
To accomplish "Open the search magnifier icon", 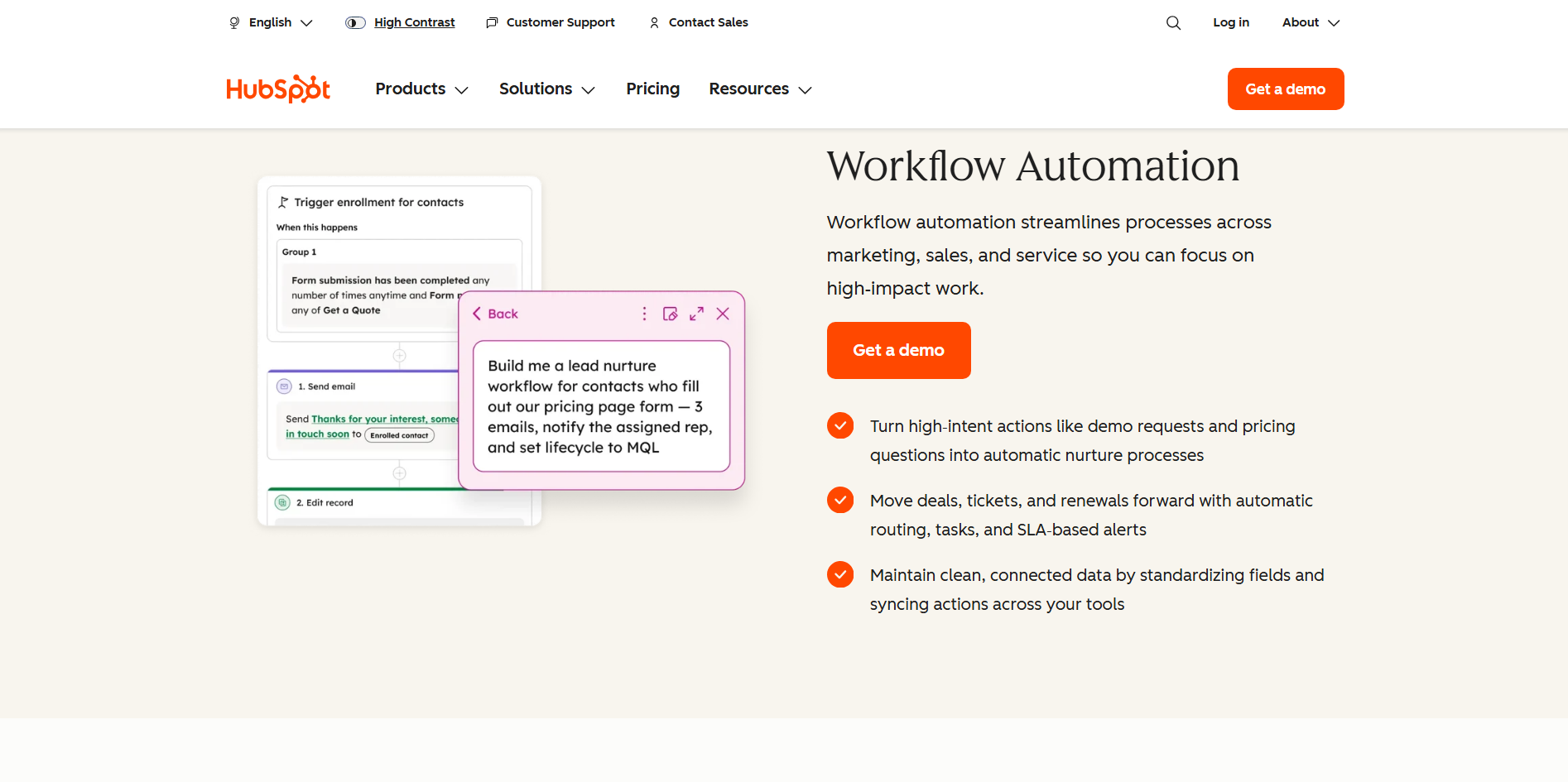I will tap(1173, 22).
